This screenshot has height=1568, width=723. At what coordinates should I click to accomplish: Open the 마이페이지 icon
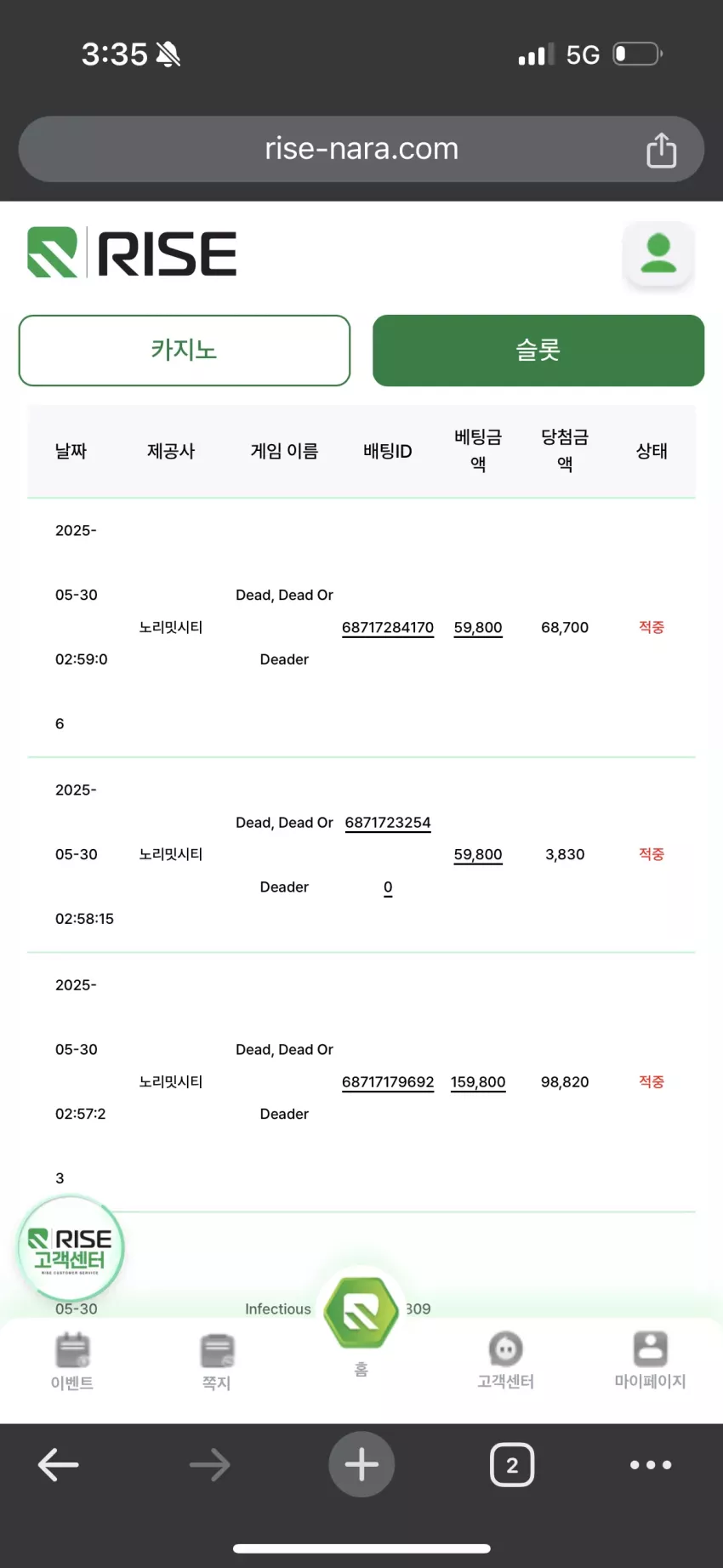tap(650, 1348)
